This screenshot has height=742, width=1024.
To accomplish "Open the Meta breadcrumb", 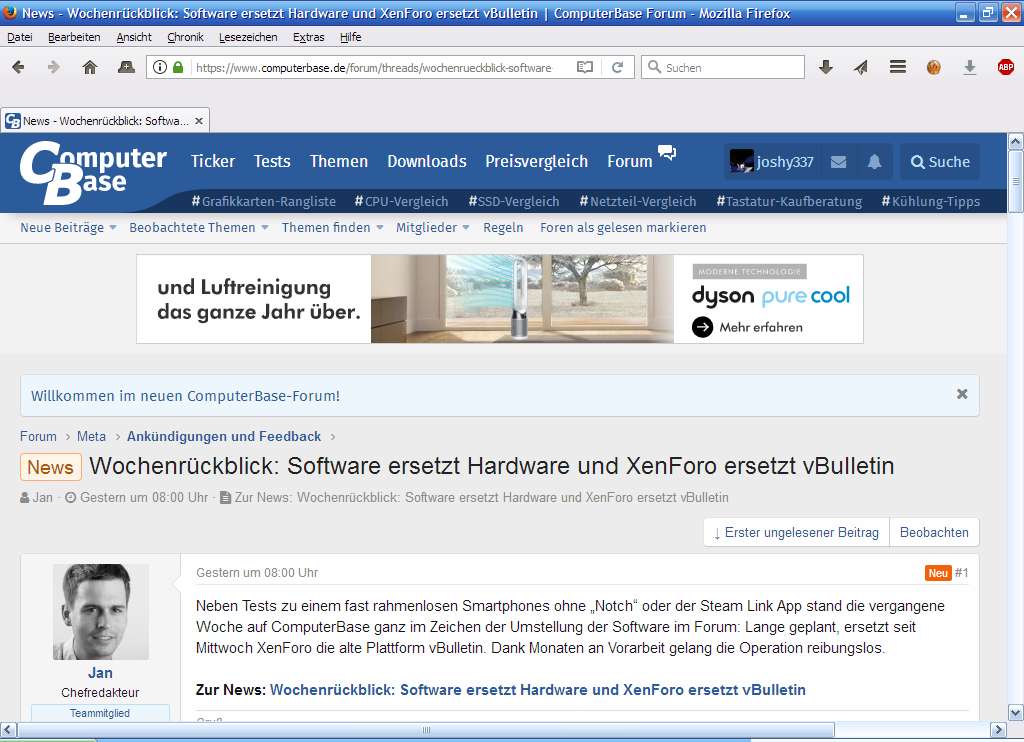I will [x=91, y=436].
